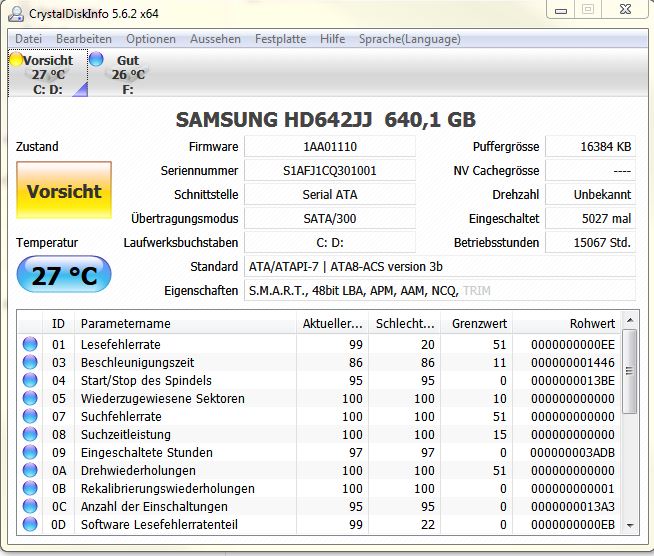The image size is (654, 556).
Task: Click status orb for Beschleunigungszeit row
Action: pos(30,362)
